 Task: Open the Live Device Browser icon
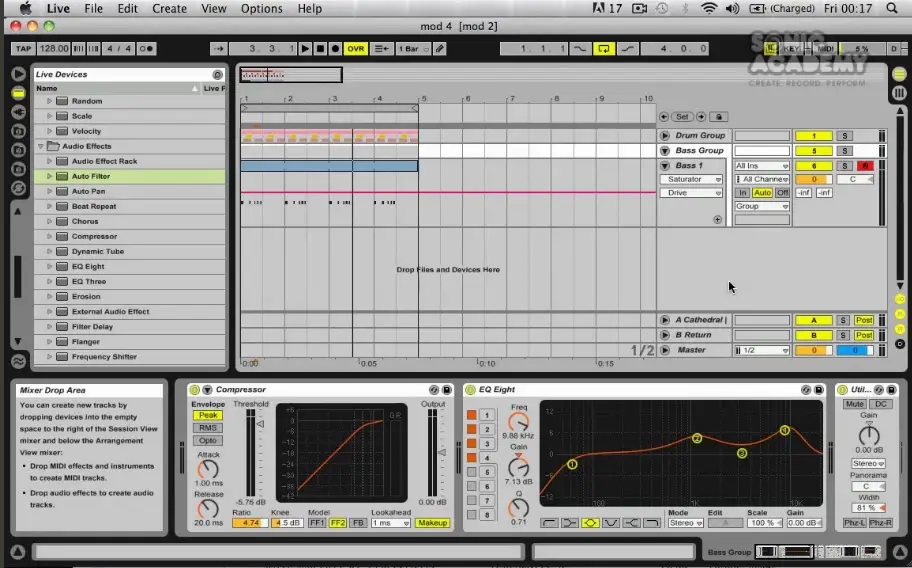click(19, 93)
